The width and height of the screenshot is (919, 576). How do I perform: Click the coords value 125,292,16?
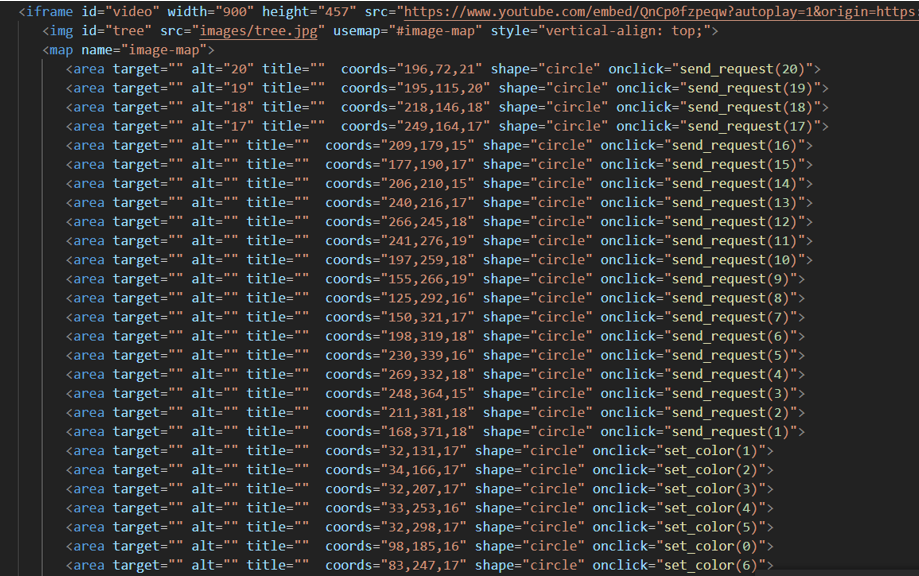point(427,298)
